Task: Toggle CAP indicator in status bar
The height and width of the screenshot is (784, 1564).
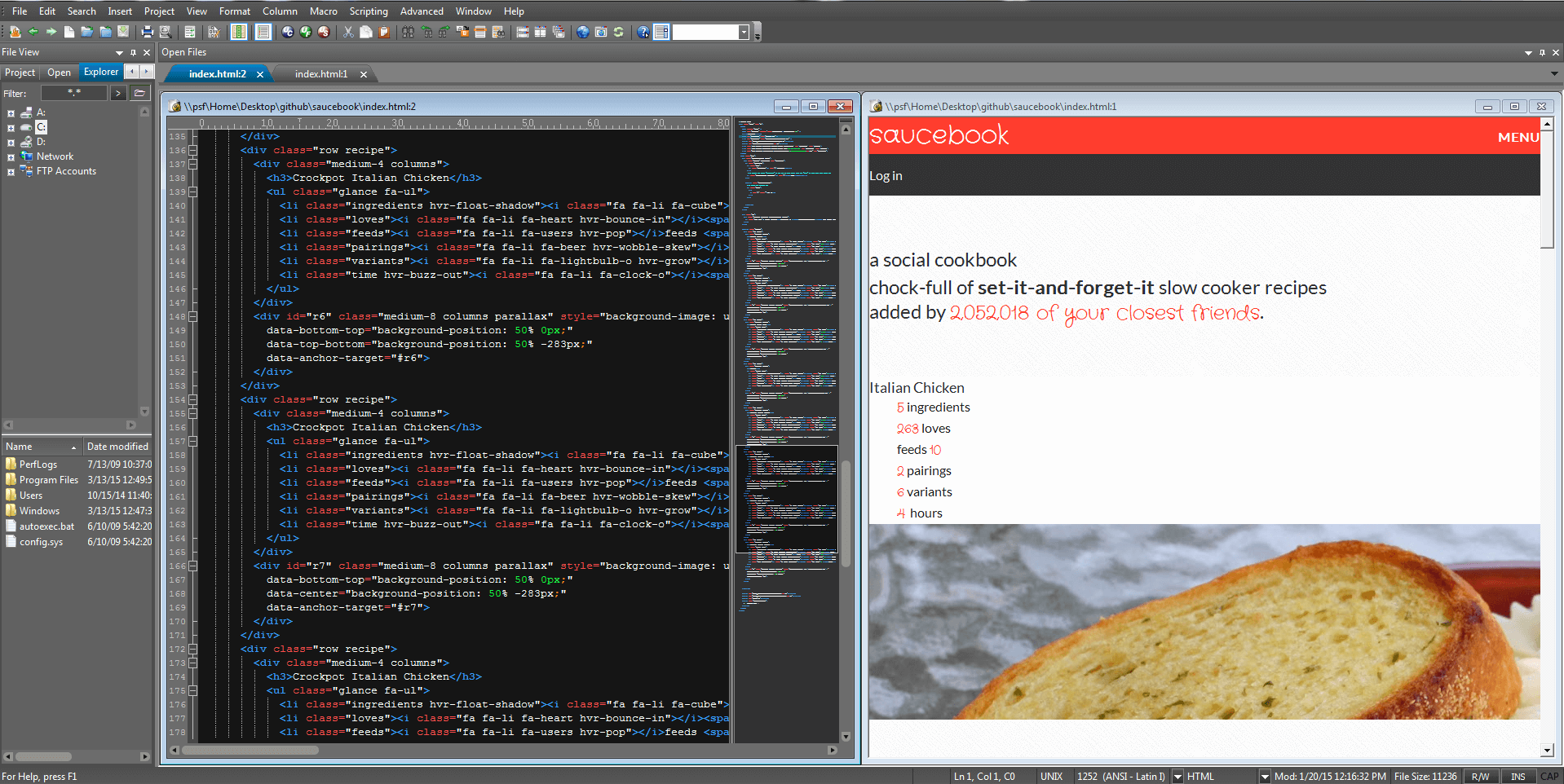Action: (x=1549, y=777)
